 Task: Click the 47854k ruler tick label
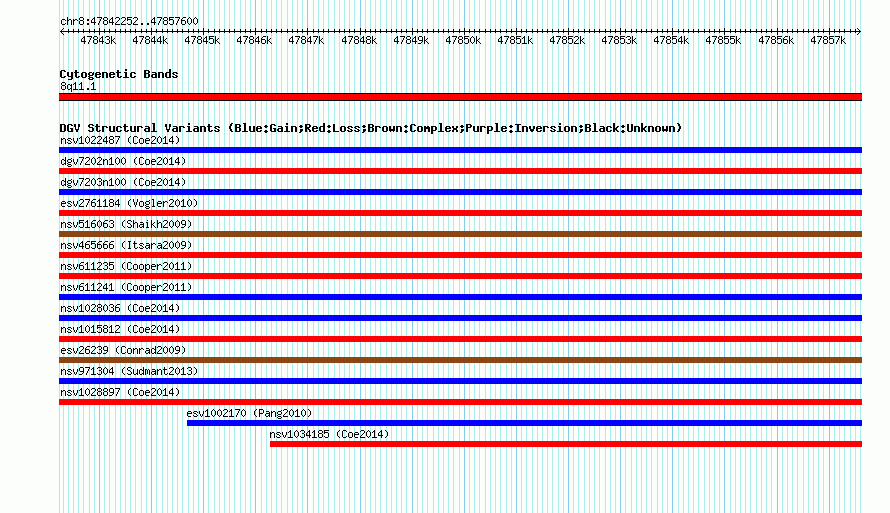pyautogui.click(x=671, y=40)
